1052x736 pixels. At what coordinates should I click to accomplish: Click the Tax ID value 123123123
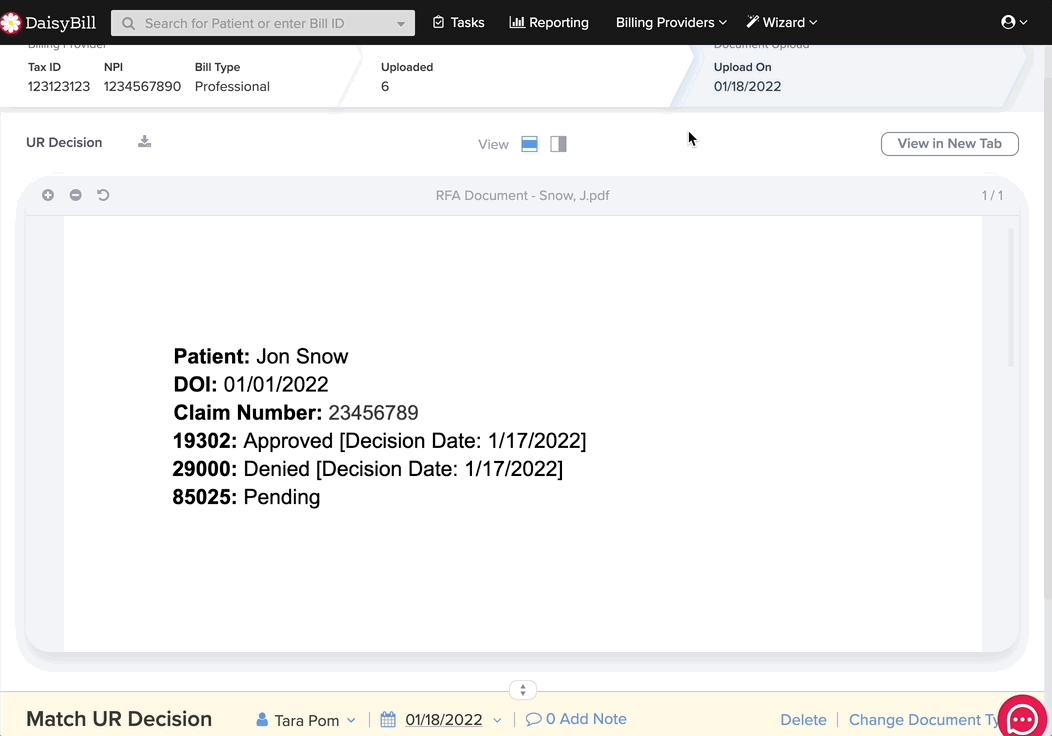58,87
